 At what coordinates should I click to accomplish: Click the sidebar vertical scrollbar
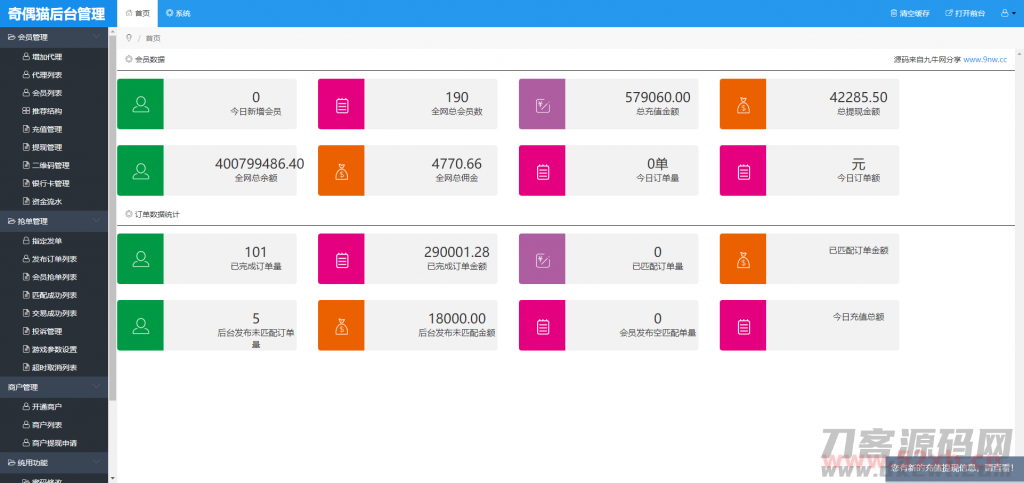tap(113, 200)
